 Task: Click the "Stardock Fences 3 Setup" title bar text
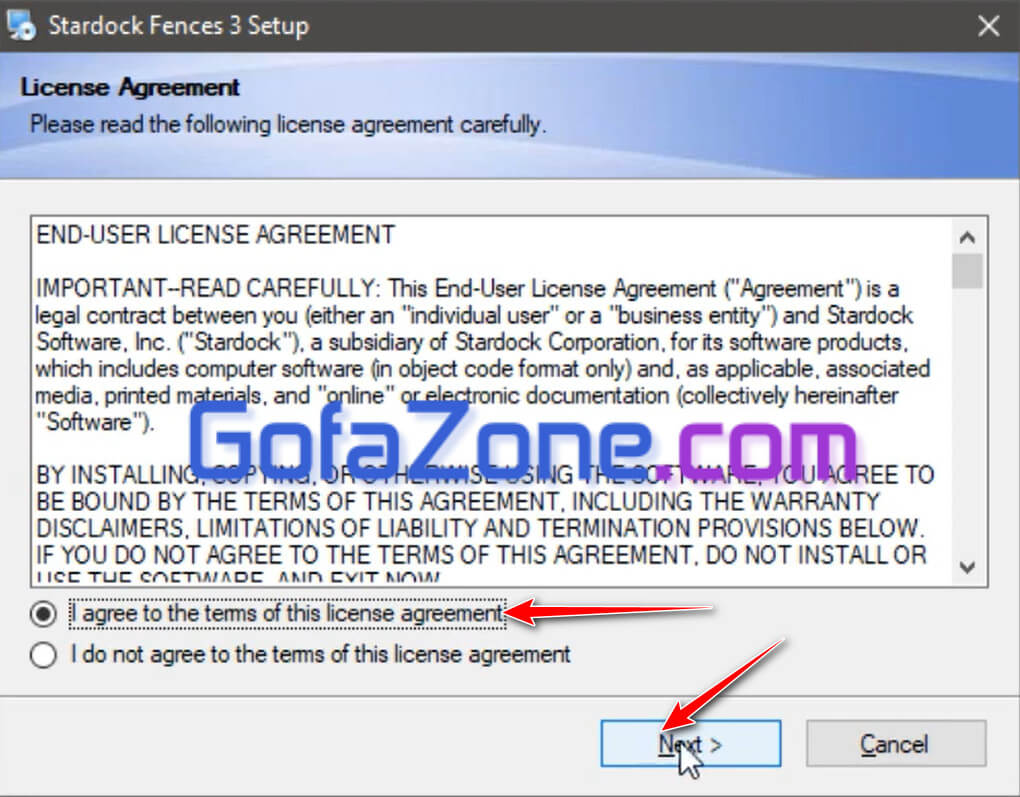pyautogui.click(x=178, y=26)
